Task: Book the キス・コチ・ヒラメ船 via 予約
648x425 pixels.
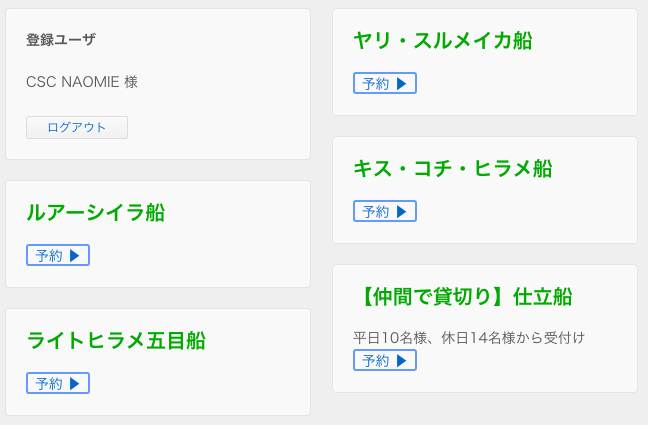Action: pos(385,211)
